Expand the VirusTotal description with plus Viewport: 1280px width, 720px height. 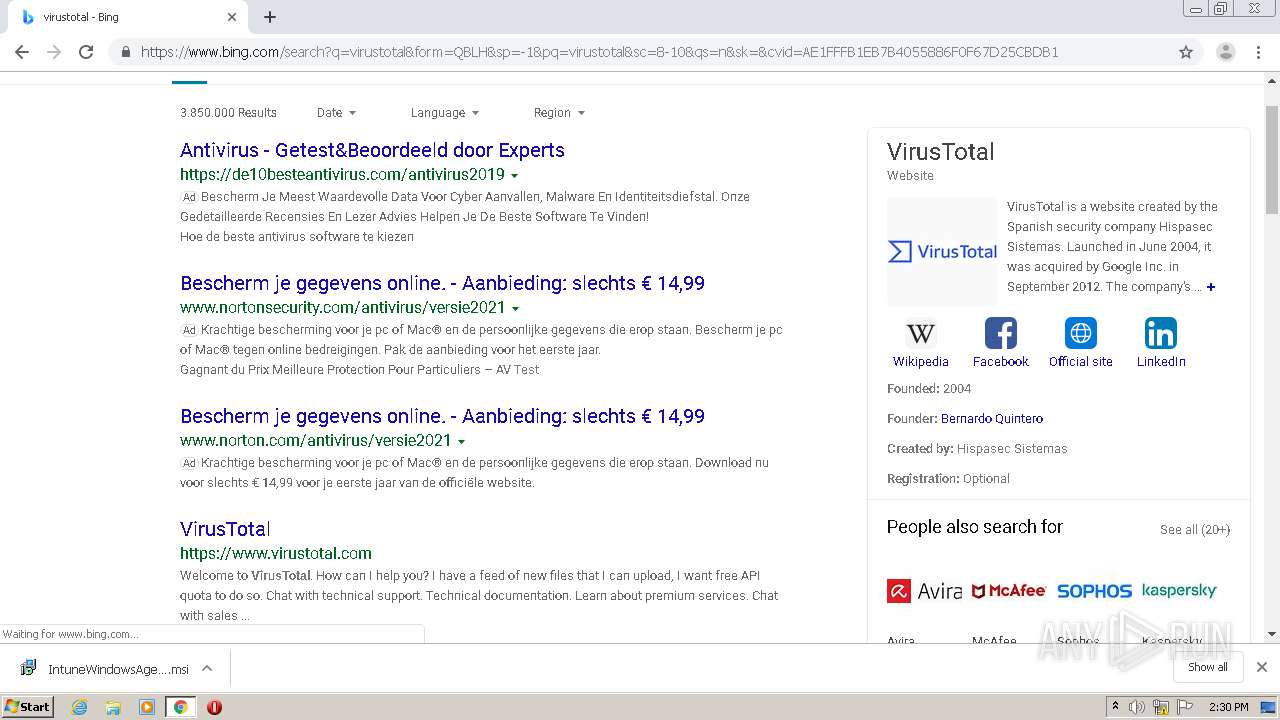pos(1211,287)
